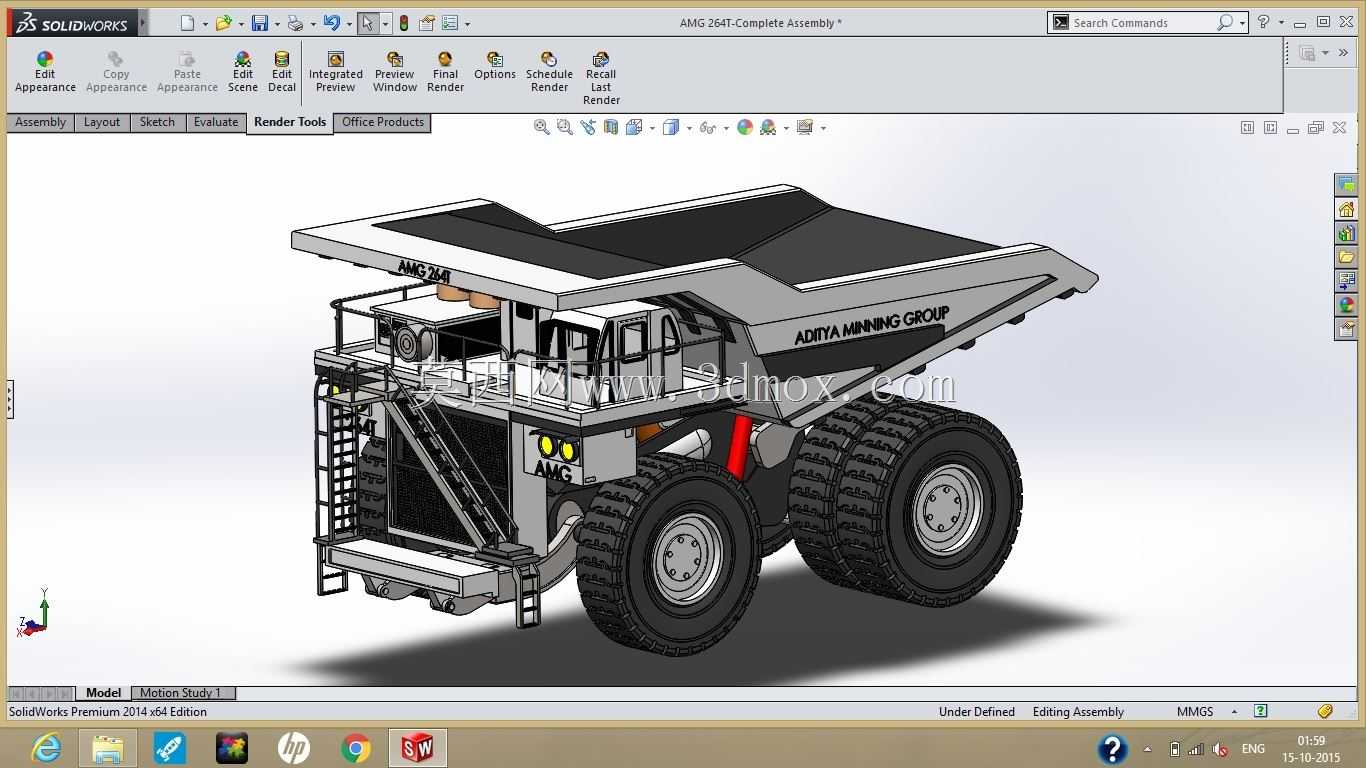This screenshot has width=1366, height=768.
Task: Click the Search Commands input field
Action: click(x=1143, y=22)
